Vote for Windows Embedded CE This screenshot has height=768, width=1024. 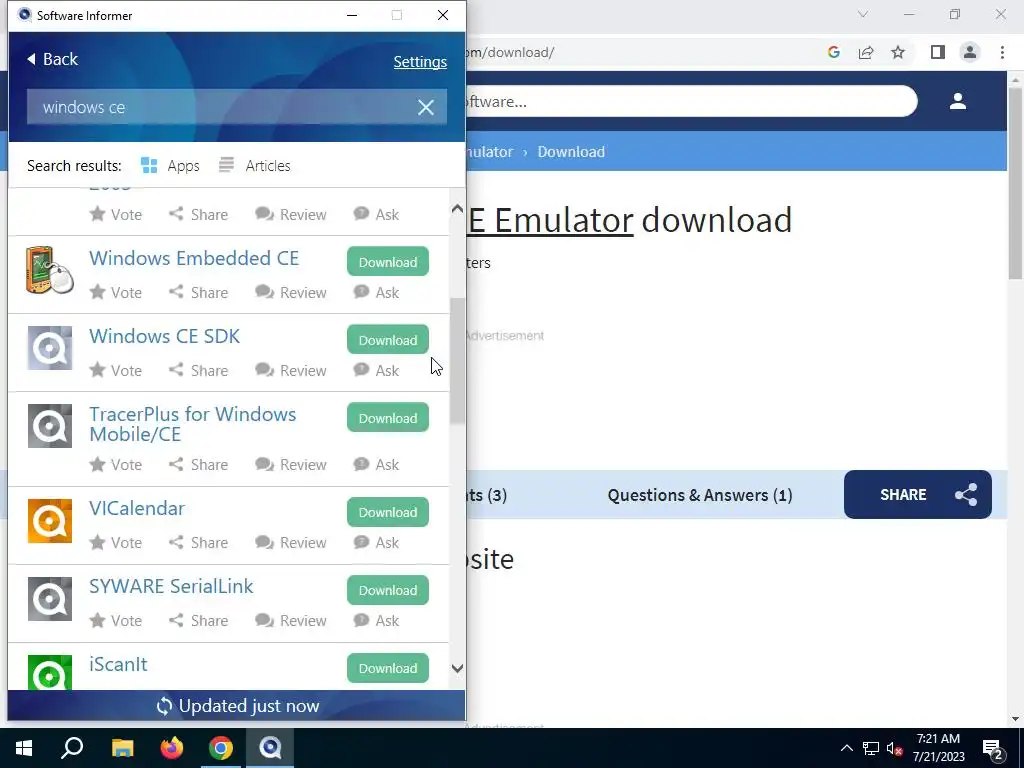[116, 293]
